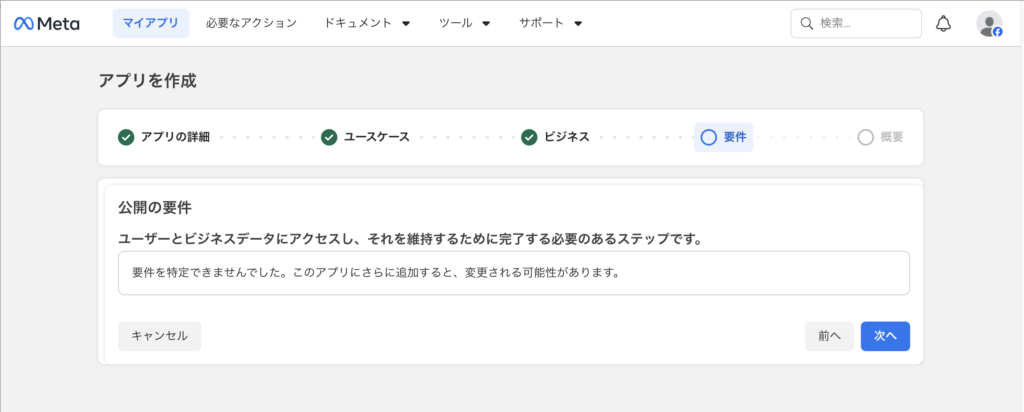Click the requirements message box

pyautogui.click(x=513, y=273)
